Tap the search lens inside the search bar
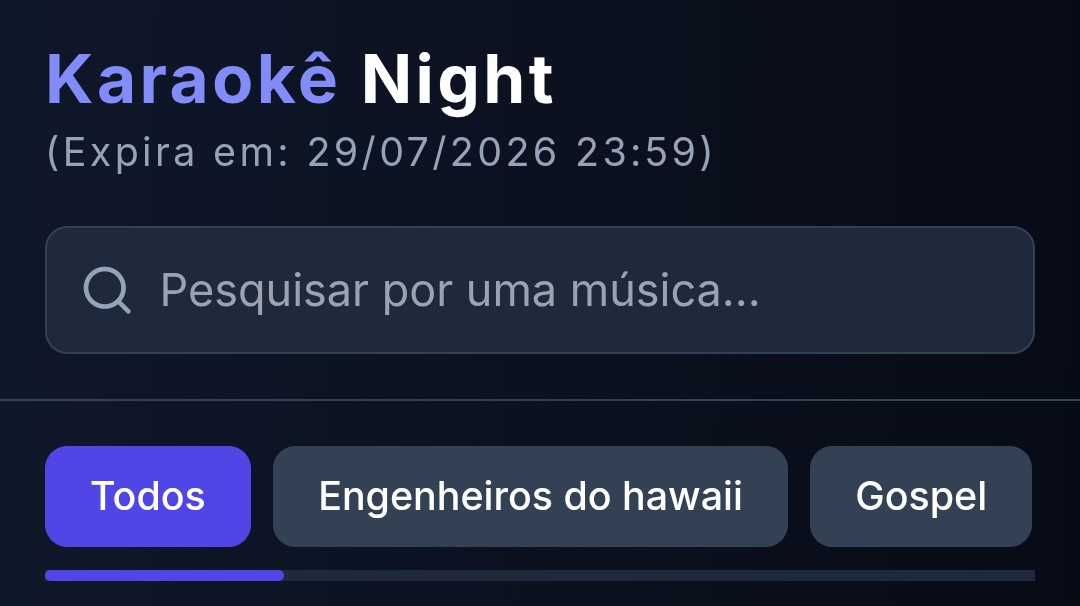 (x=107, y=290)
